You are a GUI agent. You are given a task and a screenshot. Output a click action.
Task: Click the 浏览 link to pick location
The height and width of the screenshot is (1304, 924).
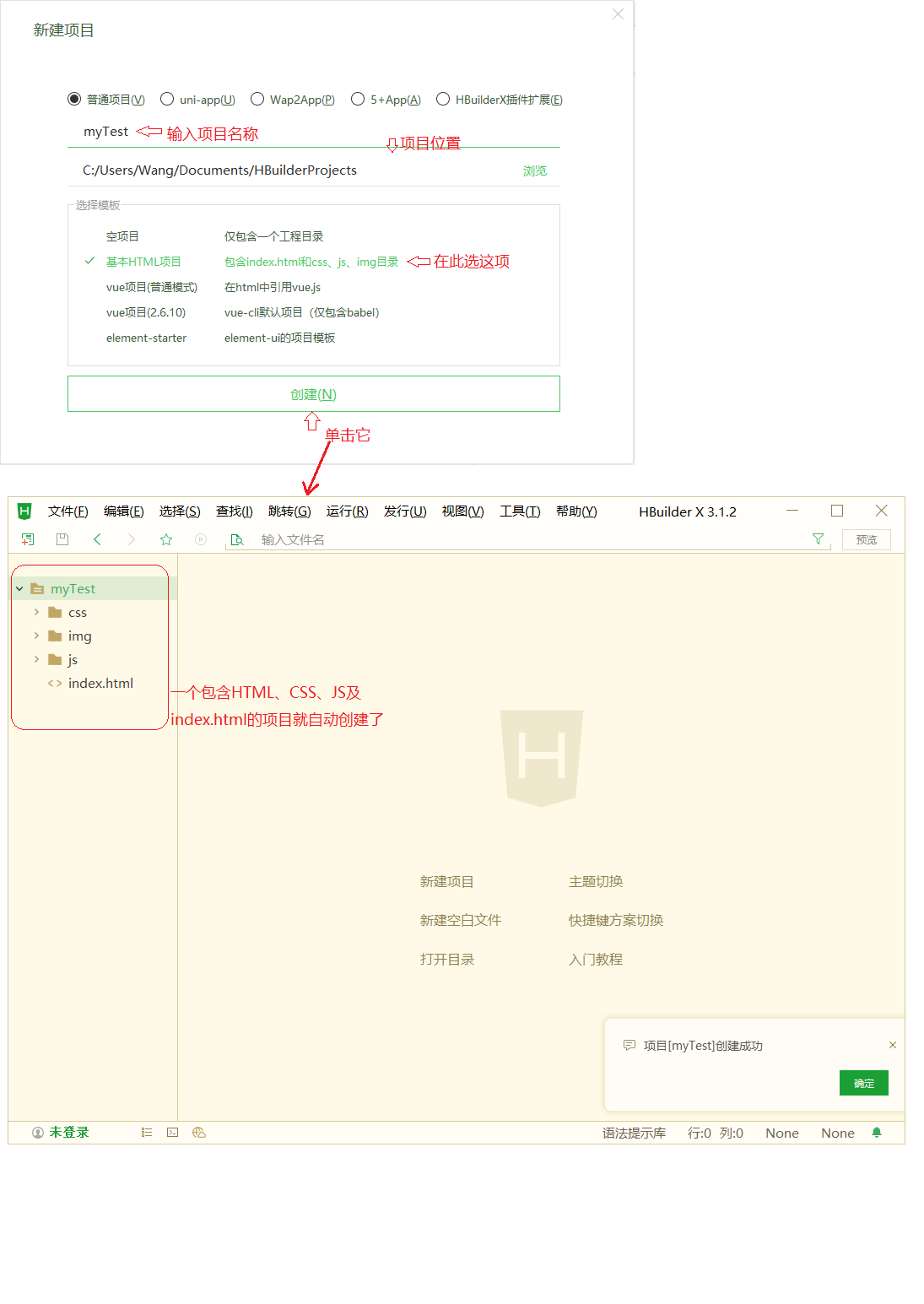click(x=535, y=170)
